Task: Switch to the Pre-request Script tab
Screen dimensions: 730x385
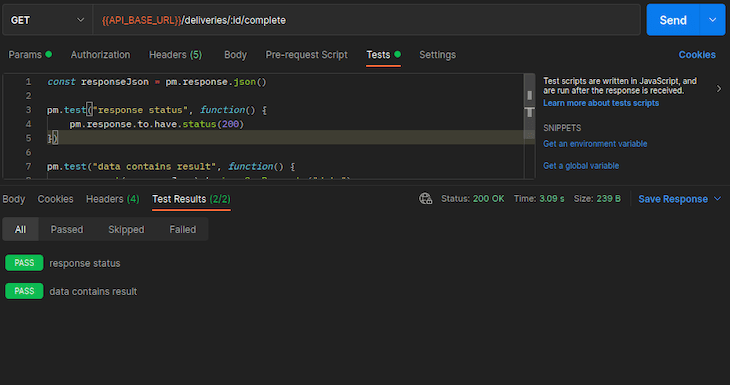Action: click(x=306, y=55)
